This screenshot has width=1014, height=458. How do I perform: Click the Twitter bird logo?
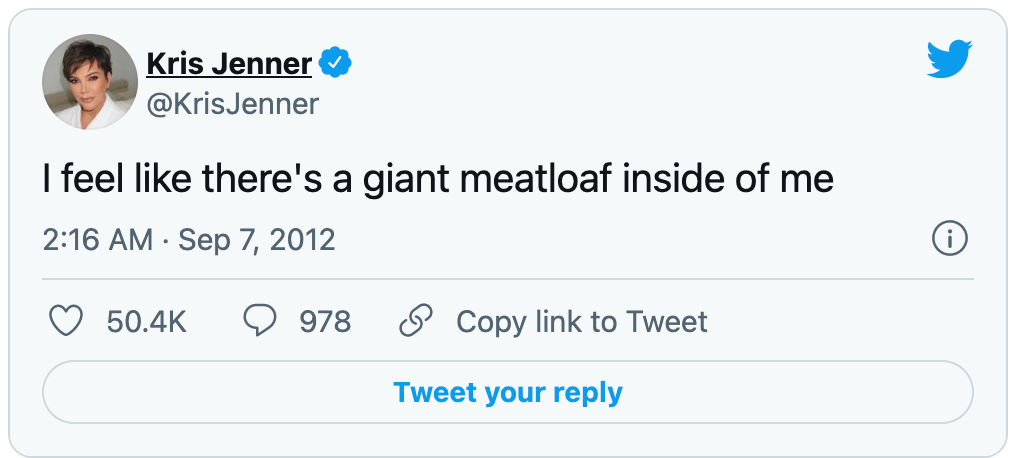[949, 62]
